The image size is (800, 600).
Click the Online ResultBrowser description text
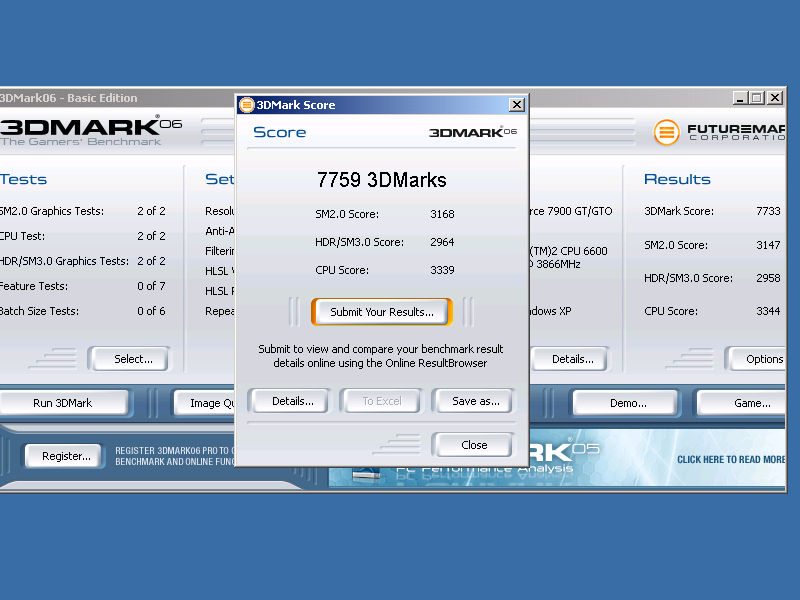(381, 356)
